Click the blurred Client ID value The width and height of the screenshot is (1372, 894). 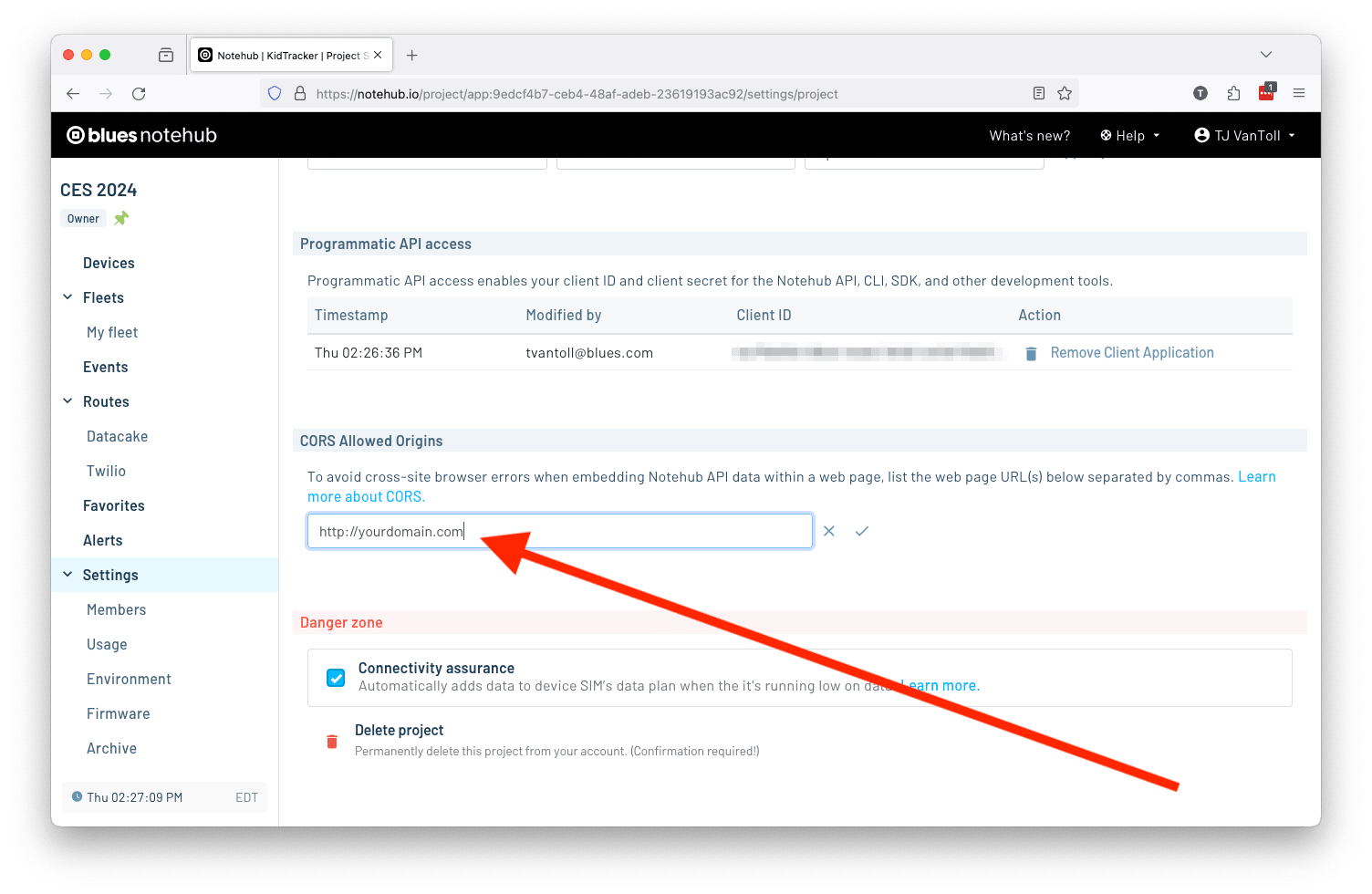tap(866, 352)
